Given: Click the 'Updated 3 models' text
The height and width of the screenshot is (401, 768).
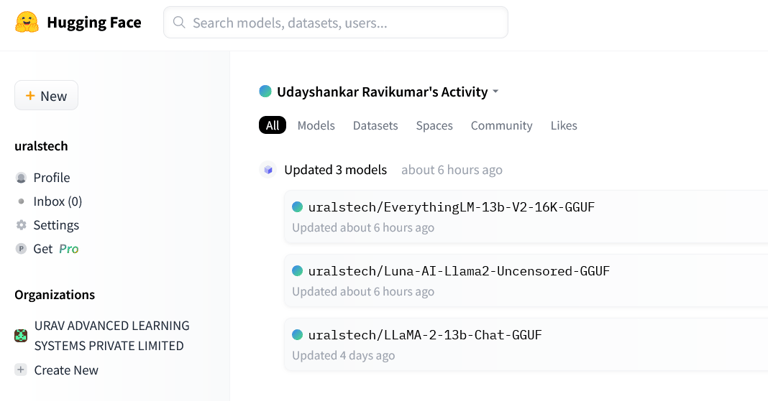Looking at the screenshot, I should [336, 170].
